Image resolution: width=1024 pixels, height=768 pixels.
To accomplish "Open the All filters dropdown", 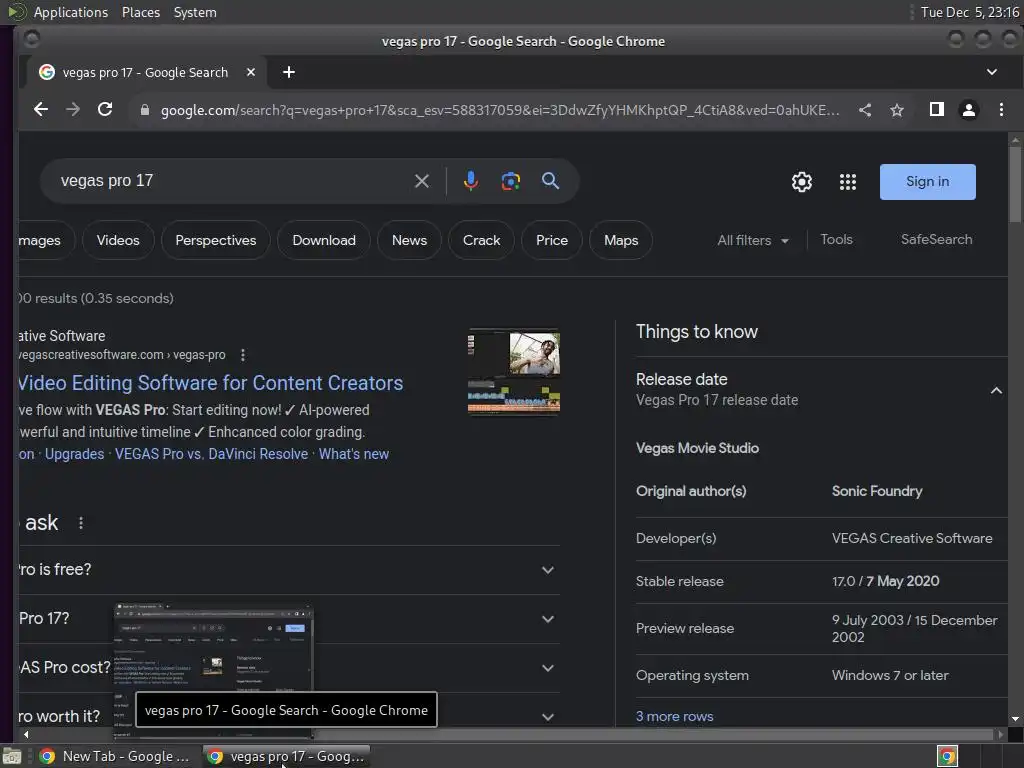I will tap(753, 240).
